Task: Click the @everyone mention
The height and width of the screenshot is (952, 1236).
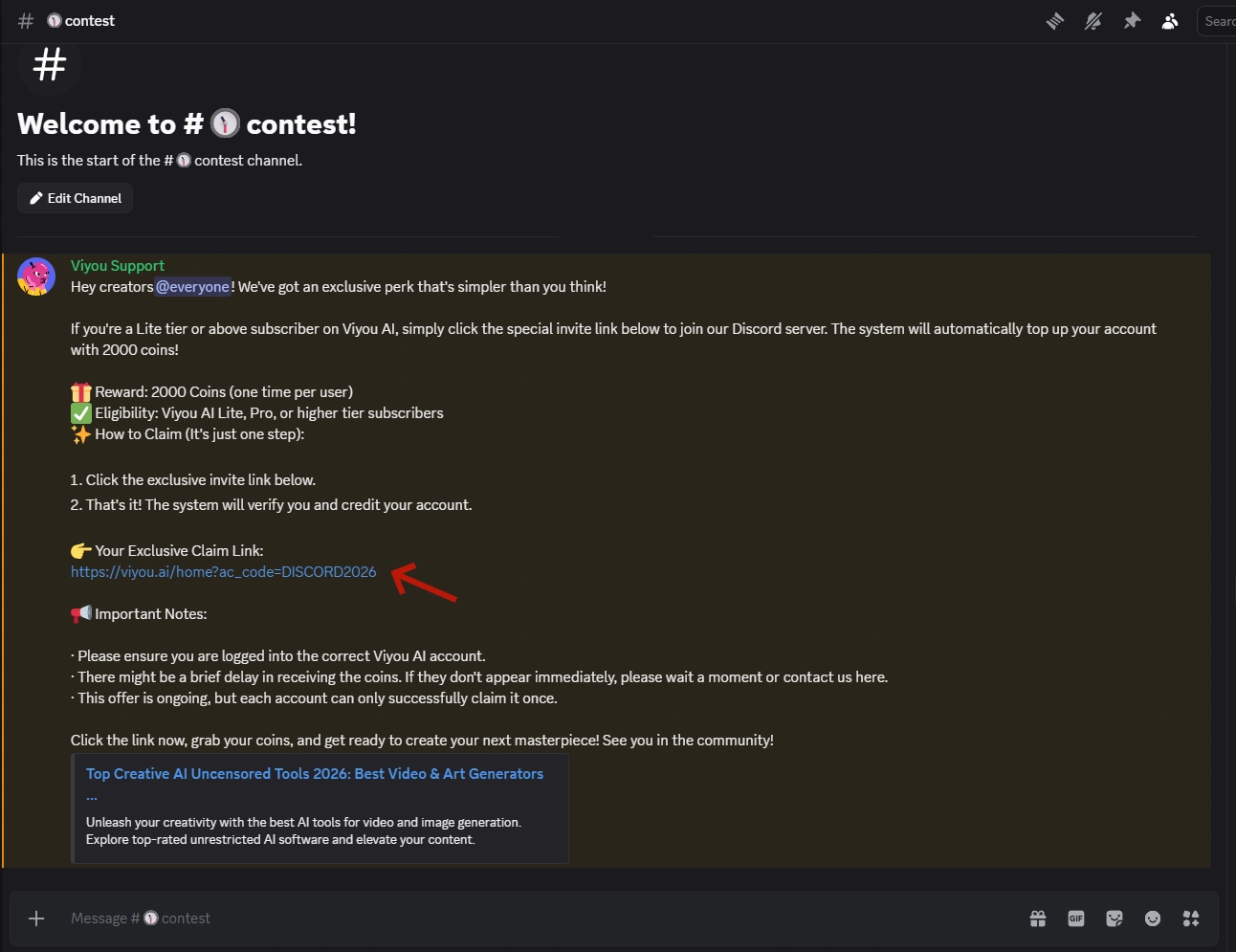Action: [x=193, y=287]
